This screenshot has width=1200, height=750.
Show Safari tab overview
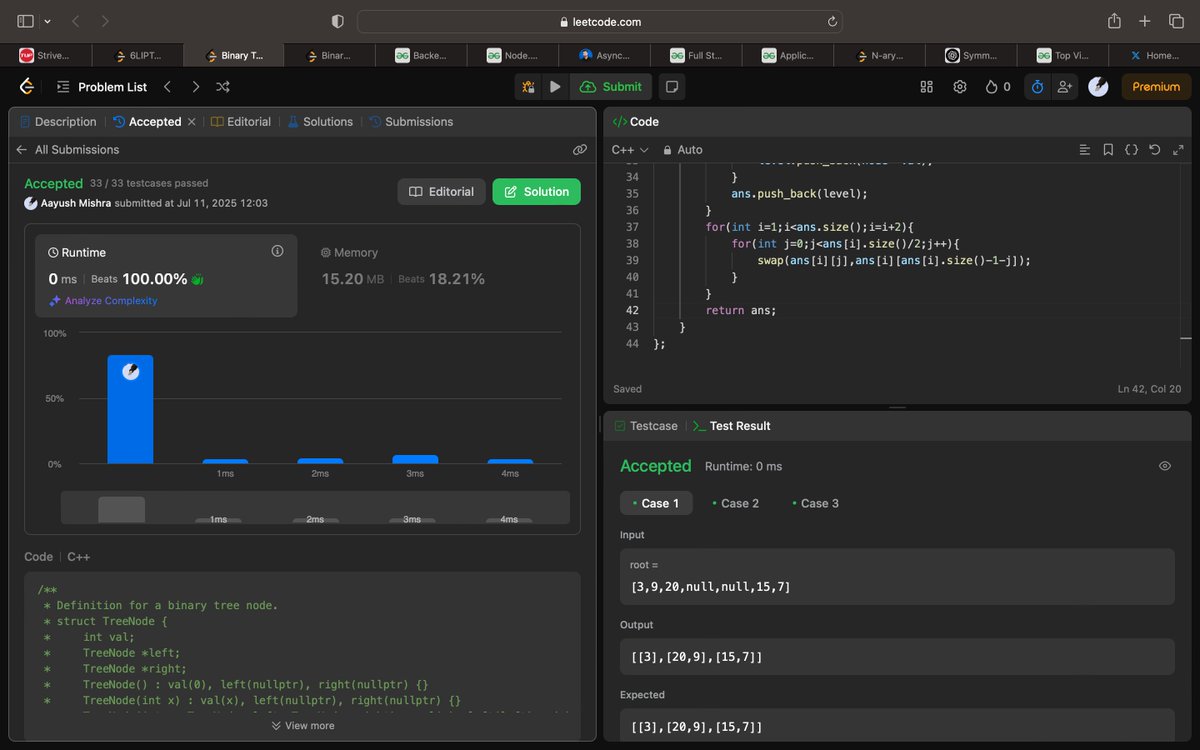pyautogui.click(x=1176, y=21)
